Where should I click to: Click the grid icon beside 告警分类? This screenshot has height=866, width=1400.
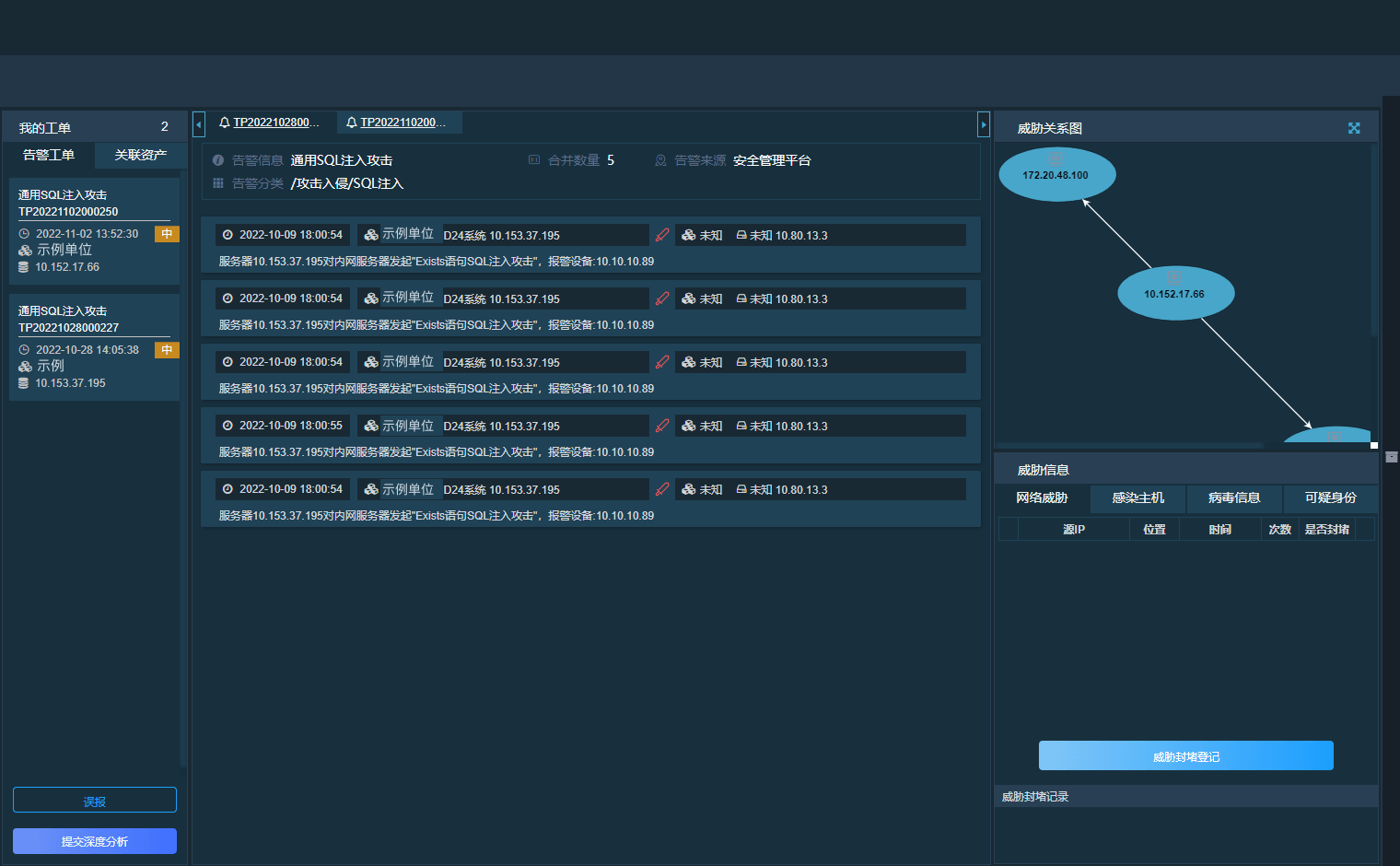point(218,183)
